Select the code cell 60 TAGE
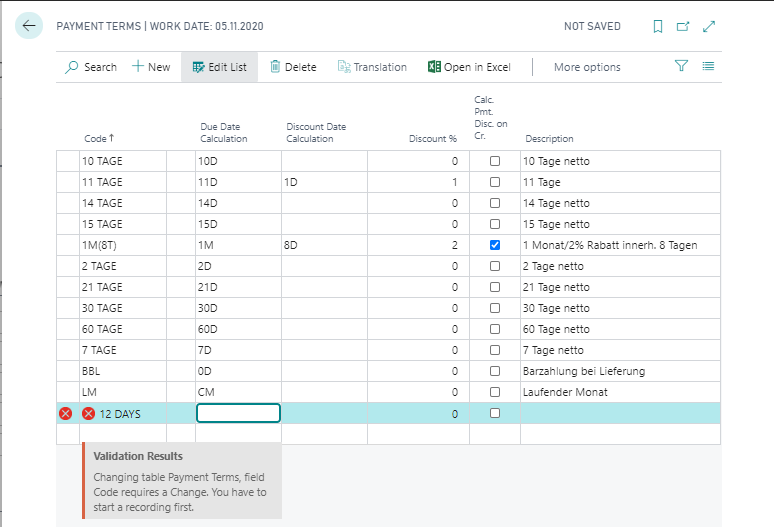The image size is (774, 527). point(123,329)
